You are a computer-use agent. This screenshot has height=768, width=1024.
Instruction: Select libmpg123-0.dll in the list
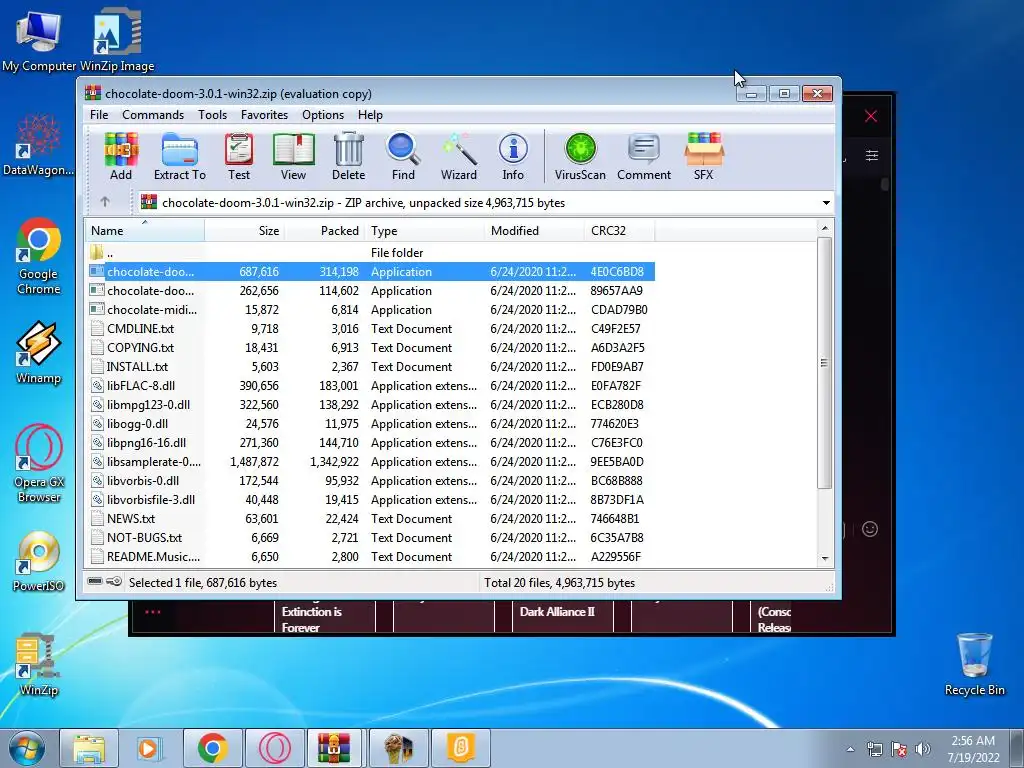click(370, 404)
